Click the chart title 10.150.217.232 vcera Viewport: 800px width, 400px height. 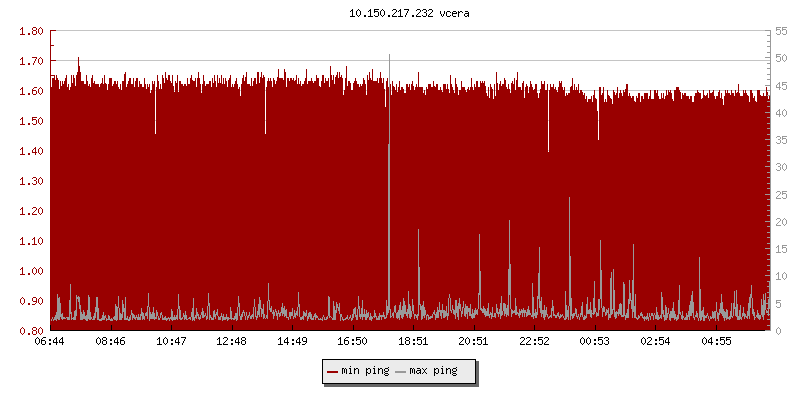click(x=400, y=14)
